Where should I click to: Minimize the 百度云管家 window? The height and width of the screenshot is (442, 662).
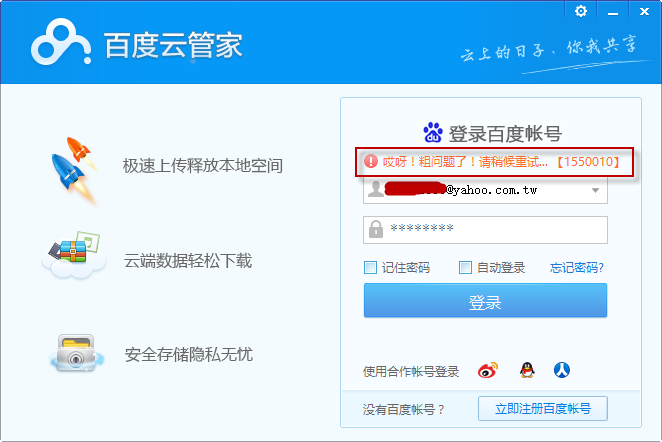click(613, 12)
